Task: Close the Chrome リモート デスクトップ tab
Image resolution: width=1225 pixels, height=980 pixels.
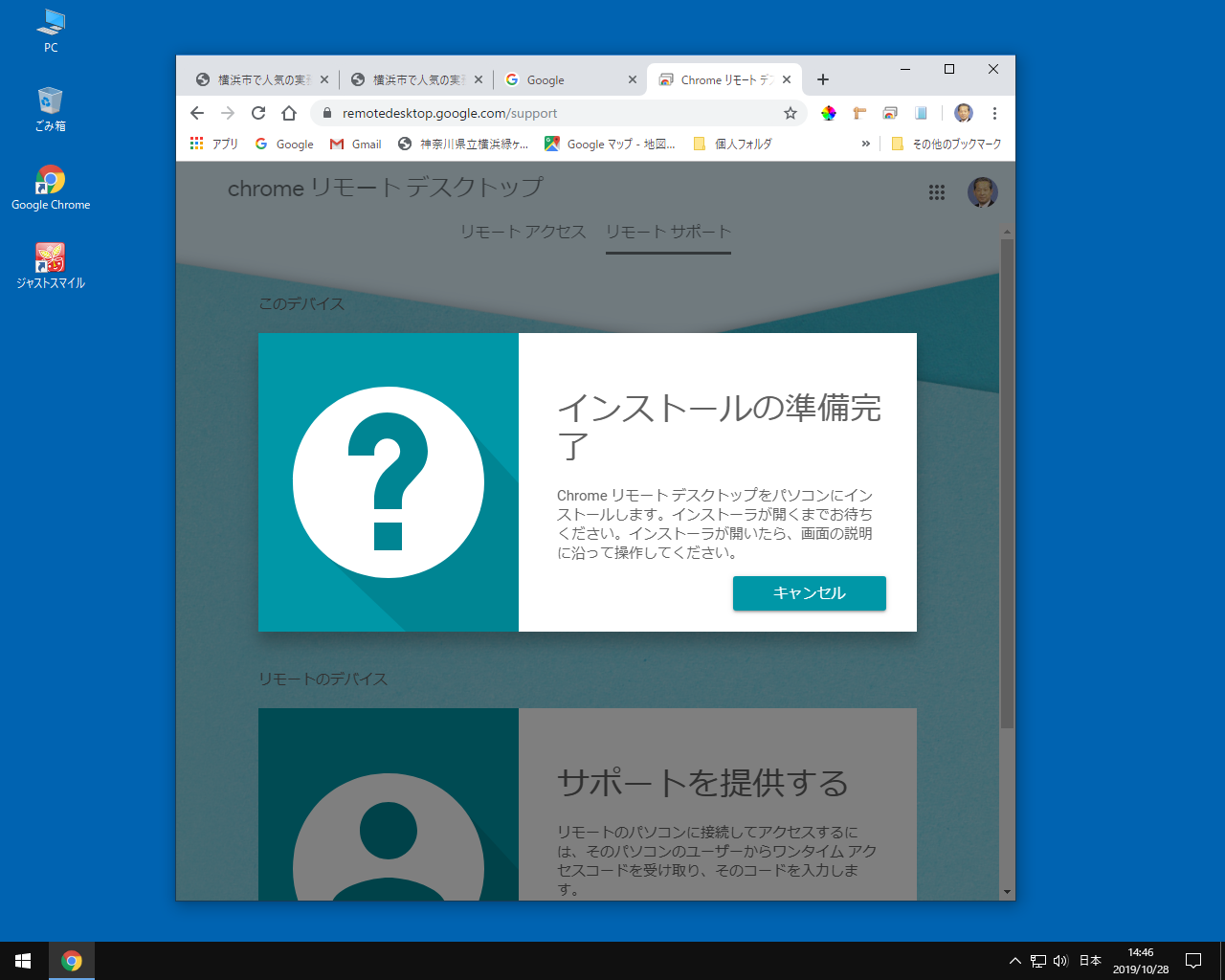Action: [x=787, y=79]
